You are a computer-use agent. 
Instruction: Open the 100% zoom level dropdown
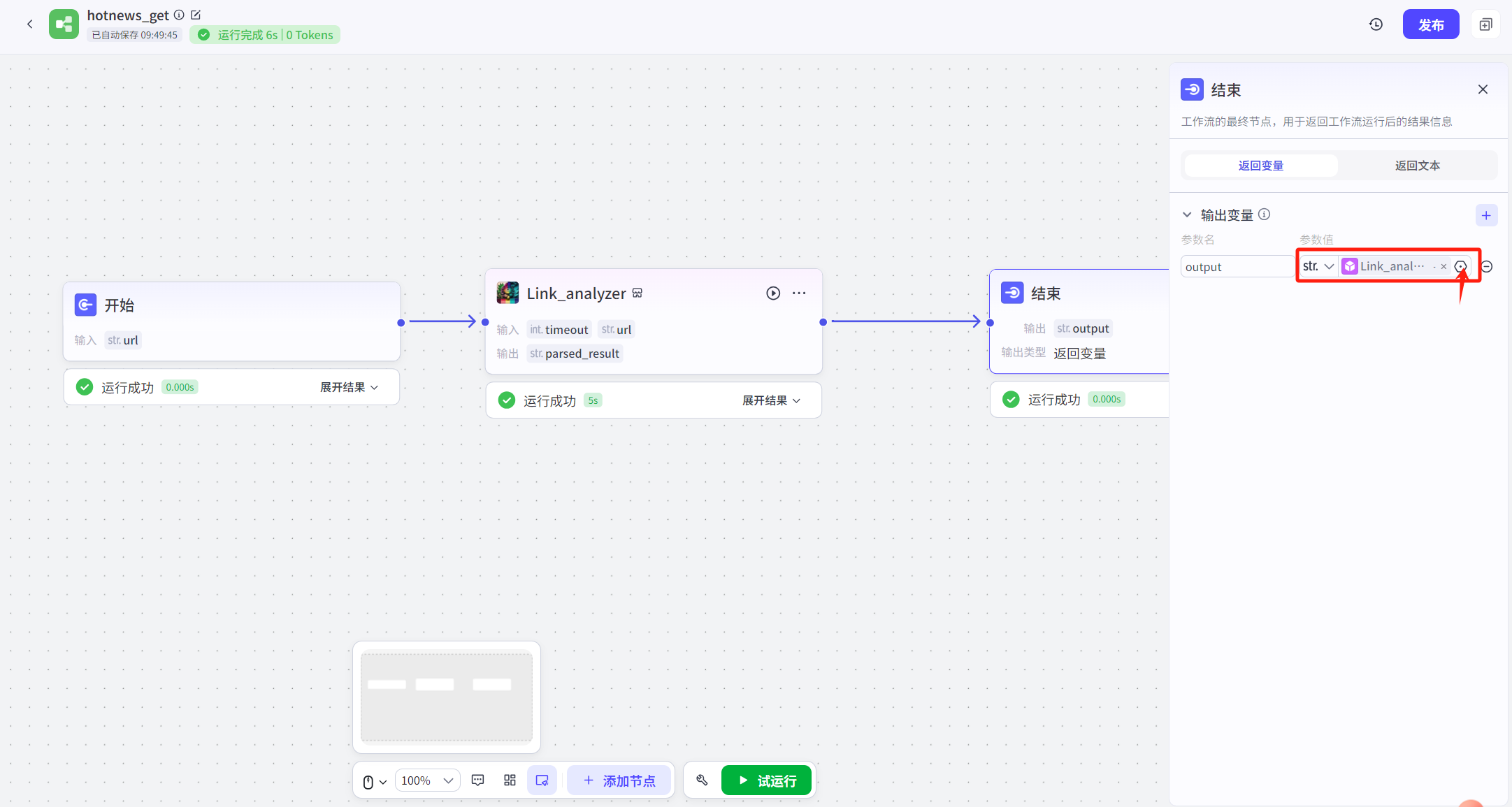[x=427, y=780]
